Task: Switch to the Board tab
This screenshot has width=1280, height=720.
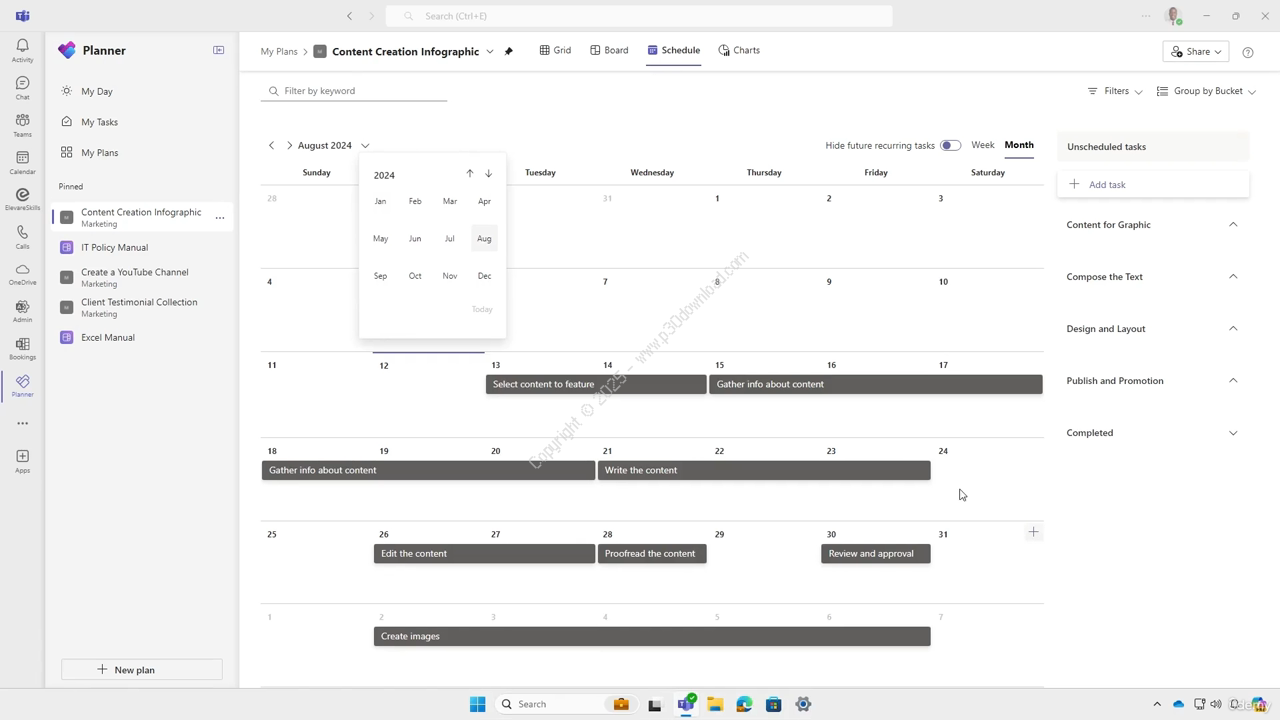Action: click(x=609, y=50)
